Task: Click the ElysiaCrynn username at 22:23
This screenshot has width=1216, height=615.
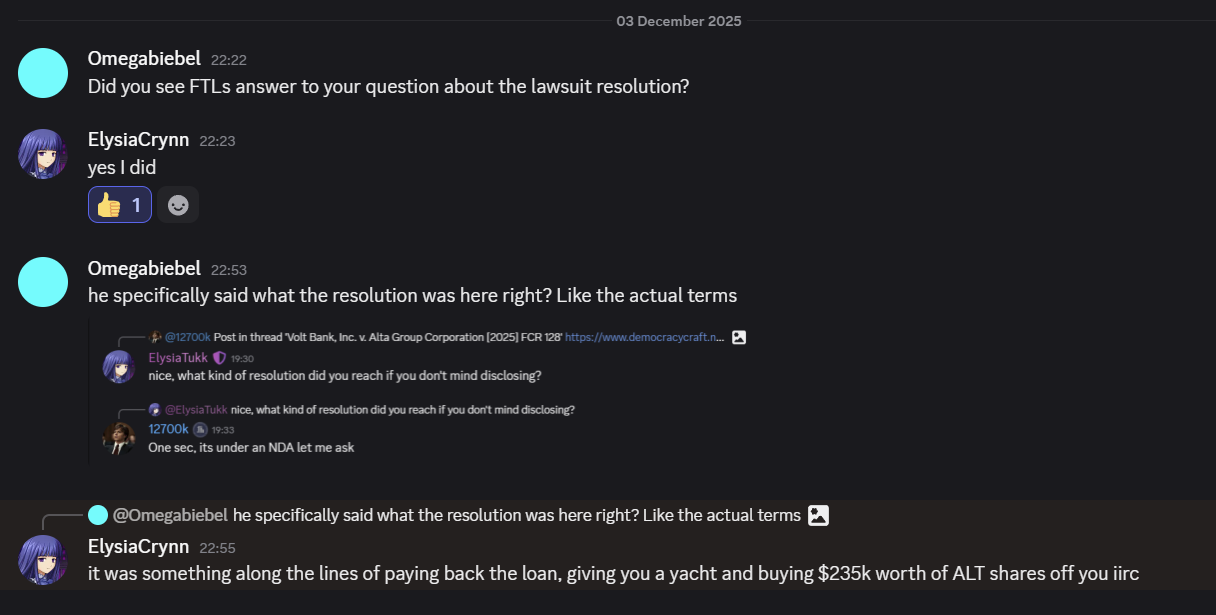Action: coord(138,141)
